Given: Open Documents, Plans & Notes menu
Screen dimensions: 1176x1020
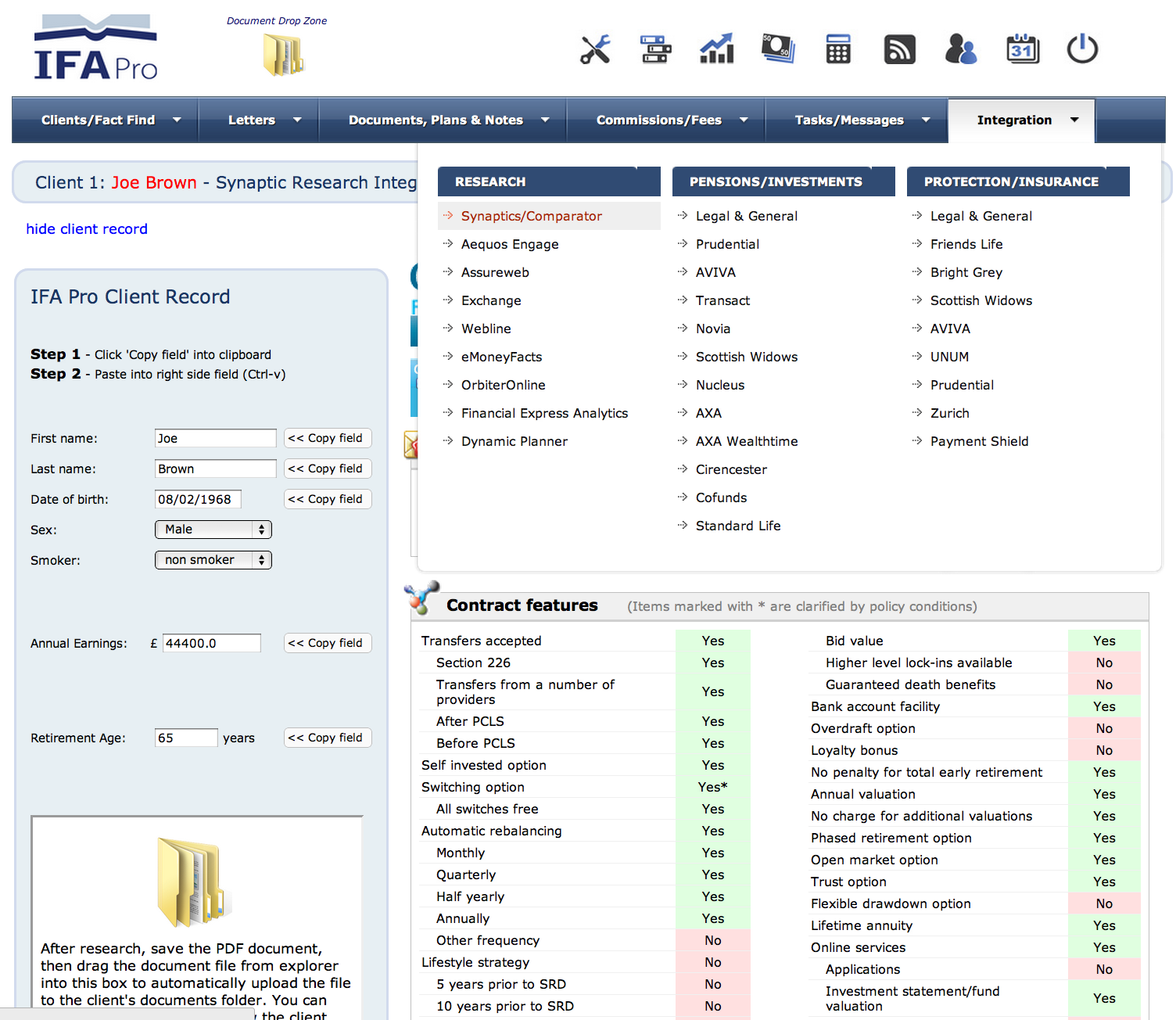Looking at the screenshot, I should click(x=436, y=120).
